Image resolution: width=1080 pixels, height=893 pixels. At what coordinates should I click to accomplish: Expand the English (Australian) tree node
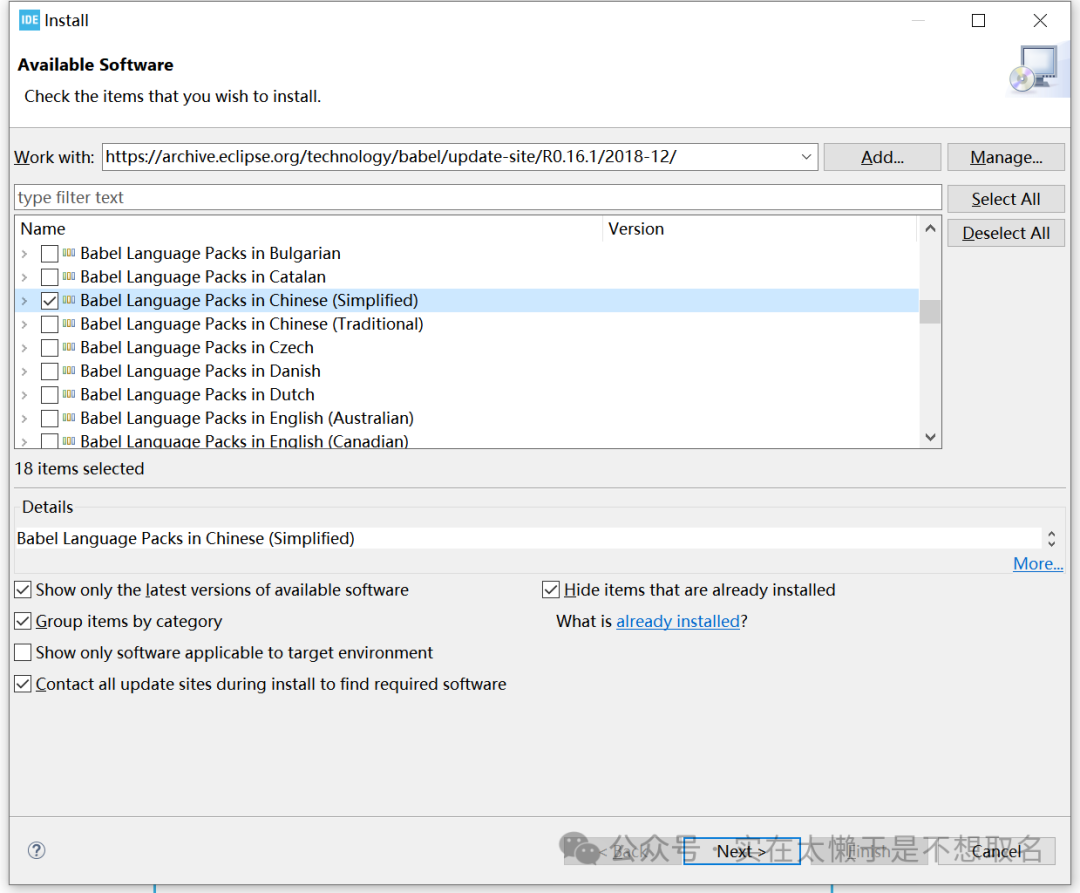25,418
